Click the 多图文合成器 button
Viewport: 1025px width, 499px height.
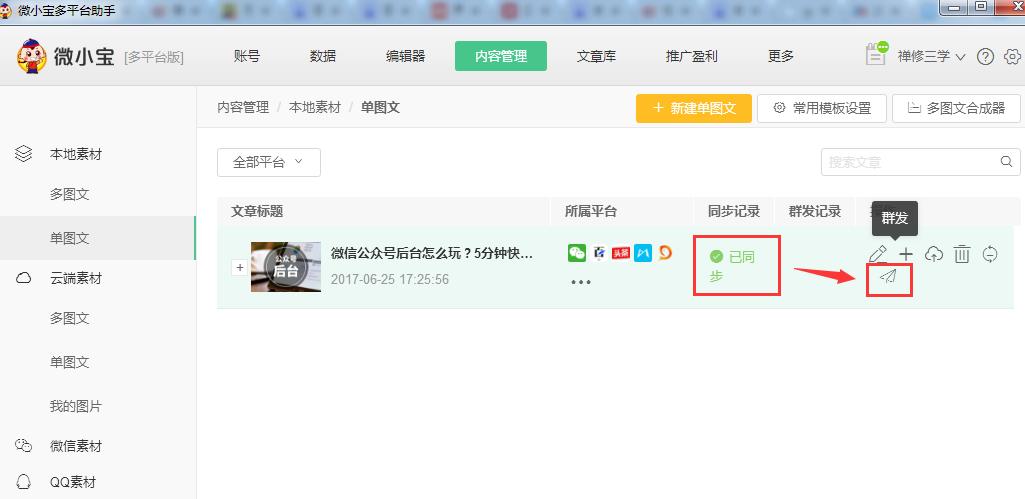pyautogui.click(x=956, y=109)
